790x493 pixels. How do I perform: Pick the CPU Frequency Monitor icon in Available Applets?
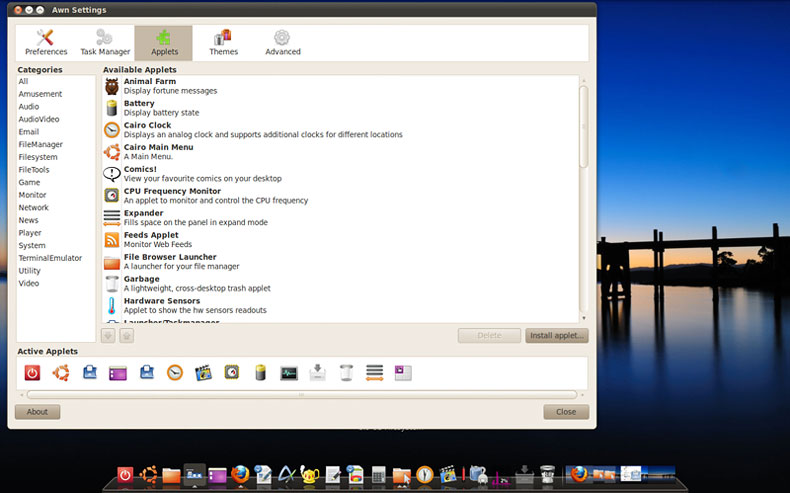(x=112, y=195)
